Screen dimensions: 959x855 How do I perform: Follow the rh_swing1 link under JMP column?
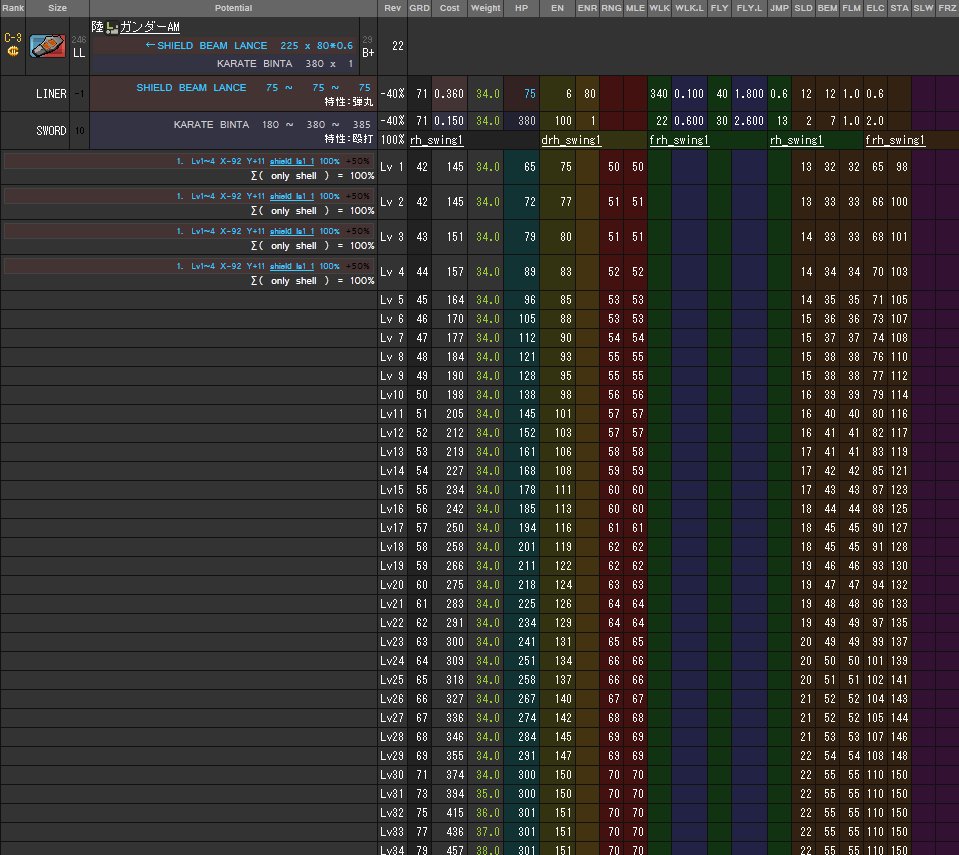[x=796, y=140]
